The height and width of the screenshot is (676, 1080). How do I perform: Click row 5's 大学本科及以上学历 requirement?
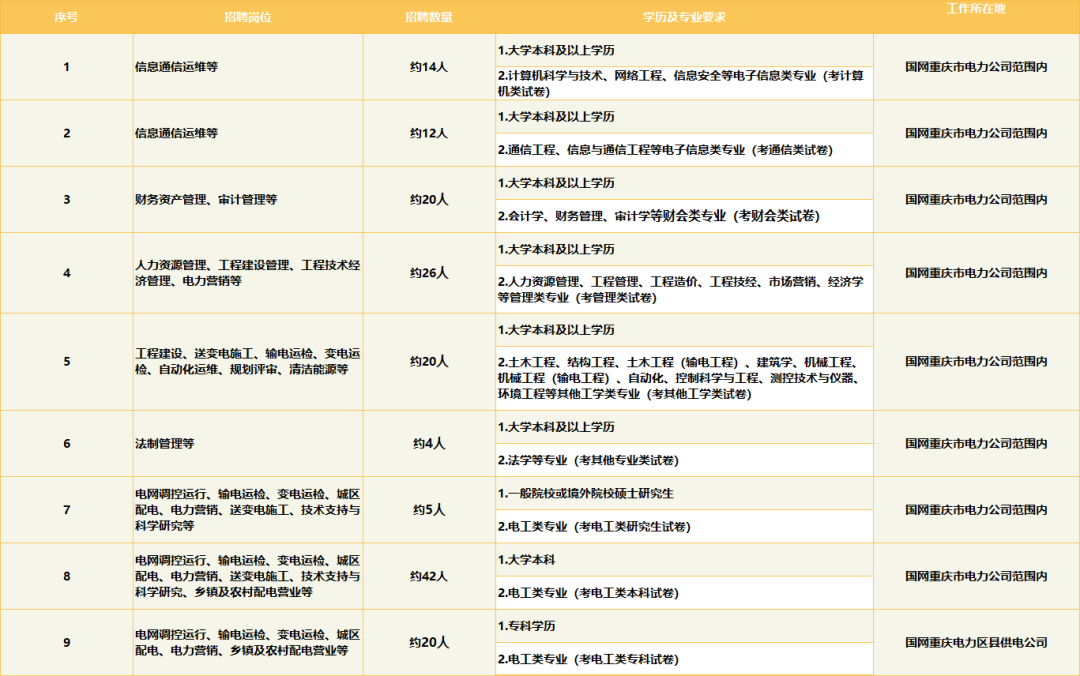click(x=556, y=329)
